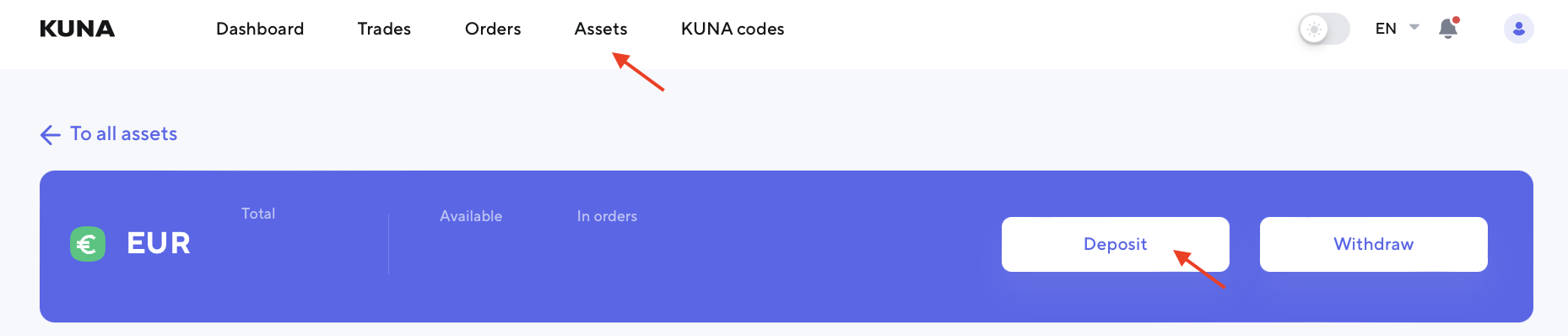
Task: Click the Deposit button
Action: (1116, 244)
